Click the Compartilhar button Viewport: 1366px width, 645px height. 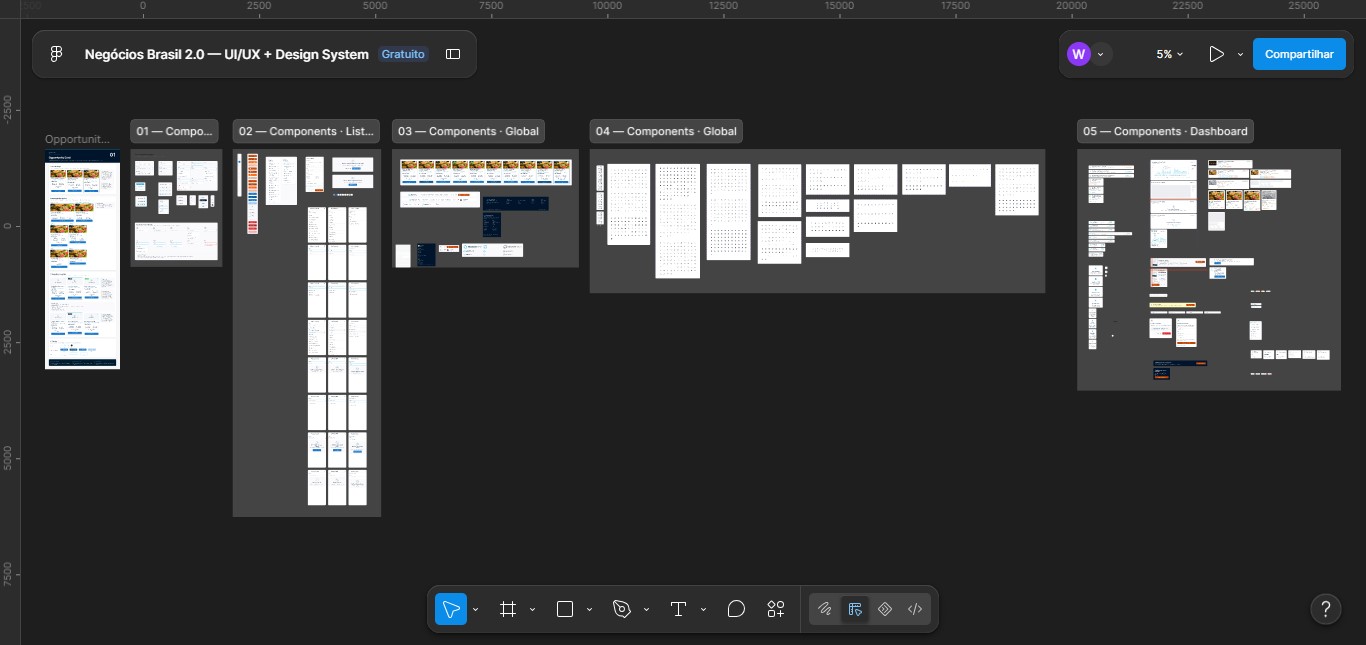[1299, 54]
